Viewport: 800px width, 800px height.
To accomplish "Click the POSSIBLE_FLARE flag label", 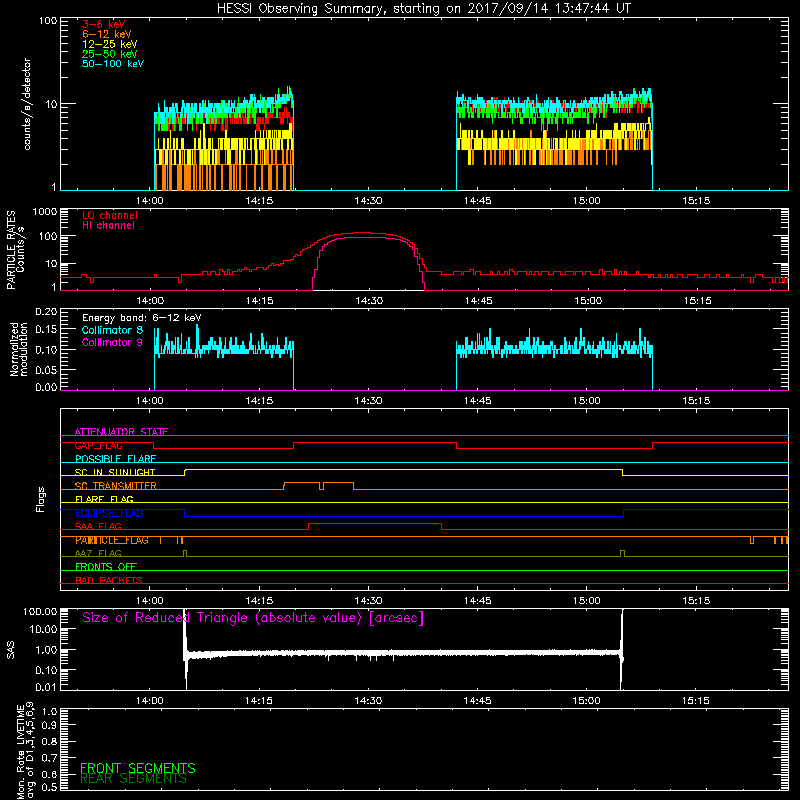I will 115,459.
